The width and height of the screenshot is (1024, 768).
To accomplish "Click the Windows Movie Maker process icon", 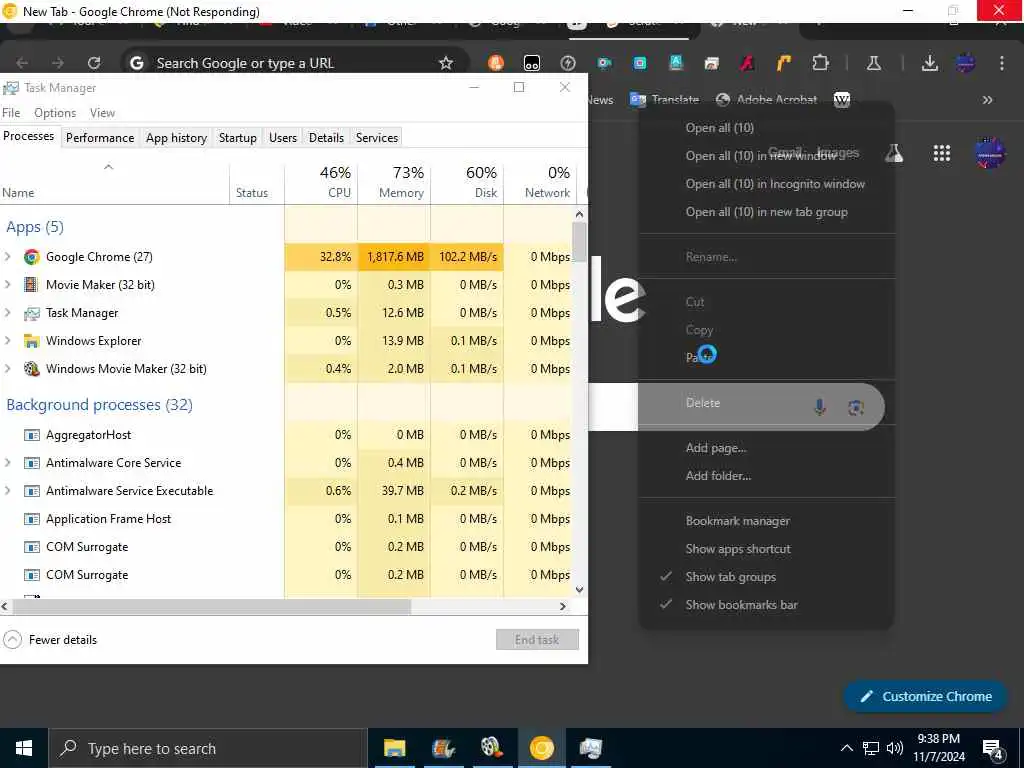I will 31,368.
